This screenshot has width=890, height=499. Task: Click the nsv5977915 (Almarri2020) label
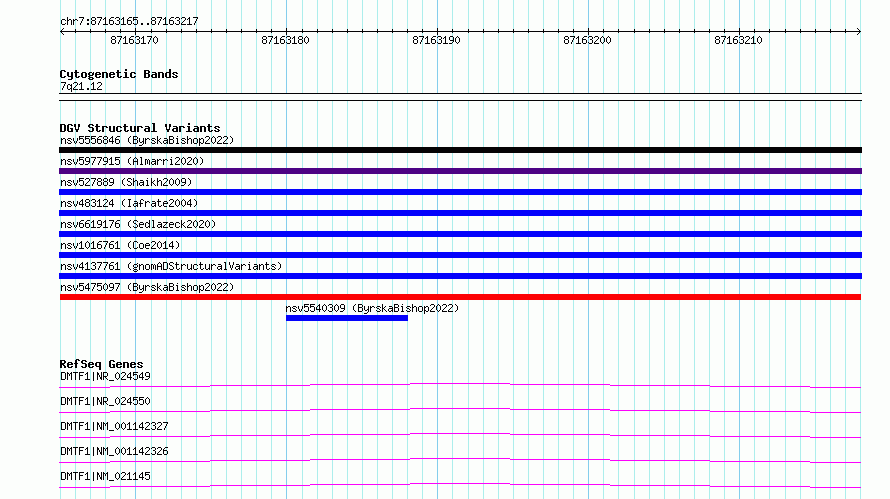click(132, 161)
